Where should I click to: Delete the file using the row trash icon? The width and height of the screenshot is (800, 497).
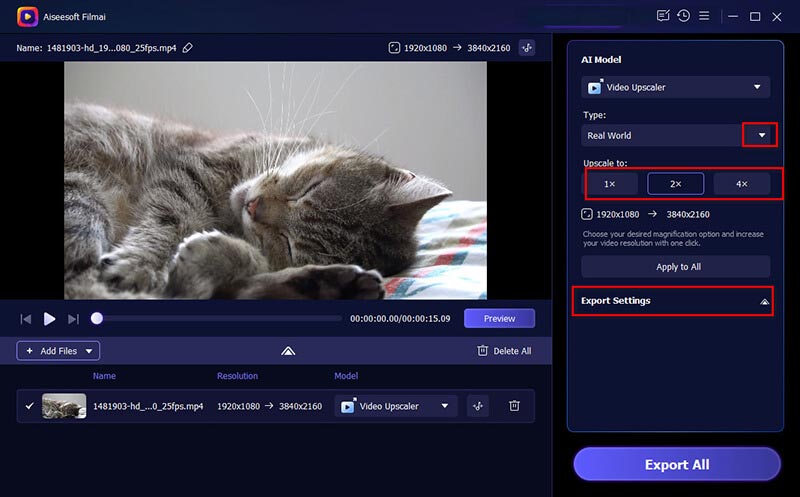(x=514, y=406)
